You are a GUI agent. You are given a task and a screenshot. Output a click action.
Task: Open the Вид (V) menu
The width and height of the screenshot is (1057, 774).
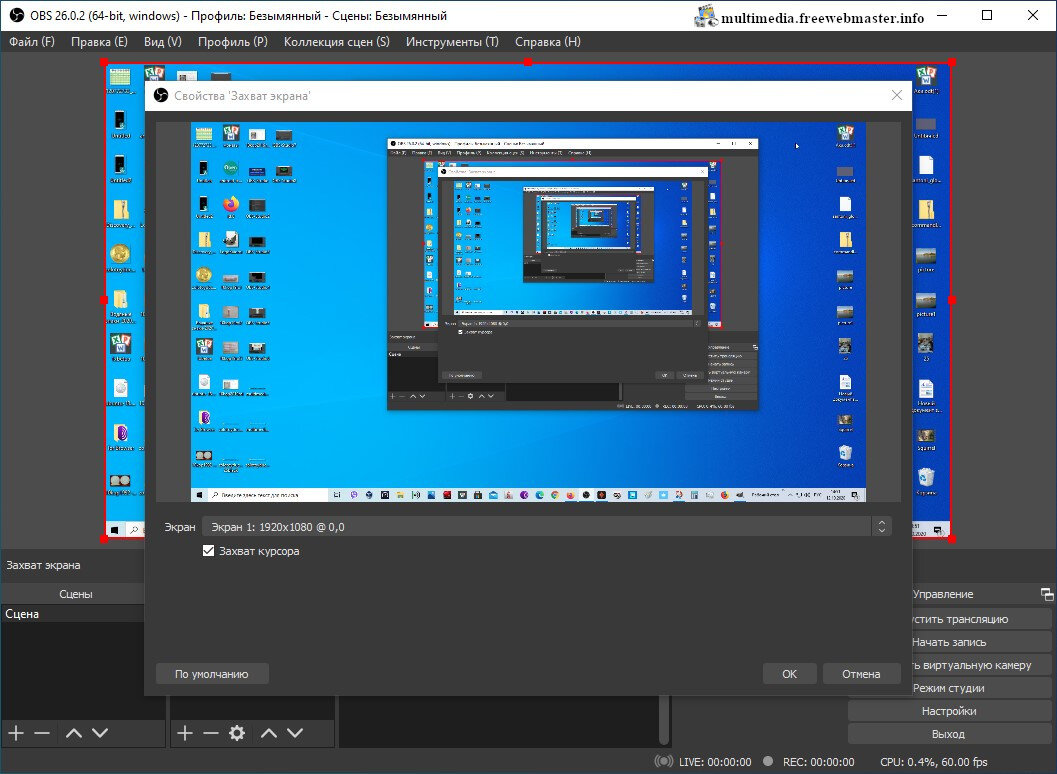[162, 42]
